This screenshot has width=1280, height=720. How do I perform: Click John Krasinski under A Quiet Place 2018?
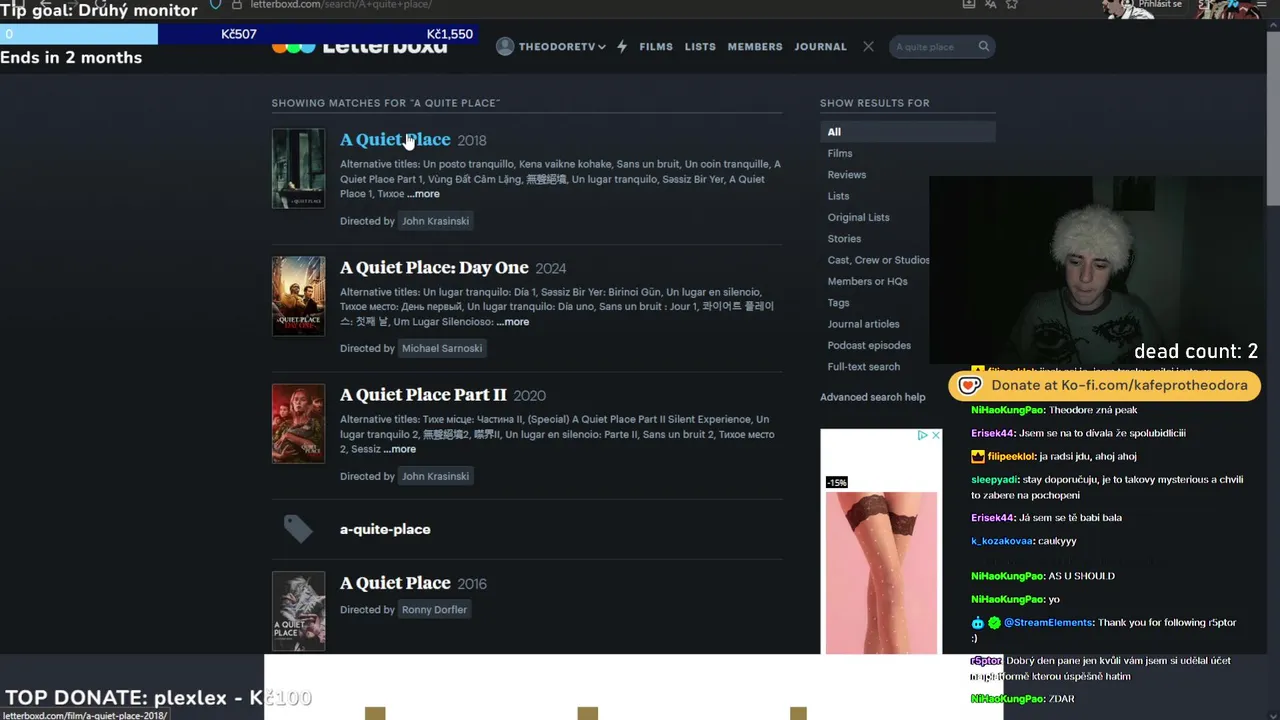click(x=435, y=221)
